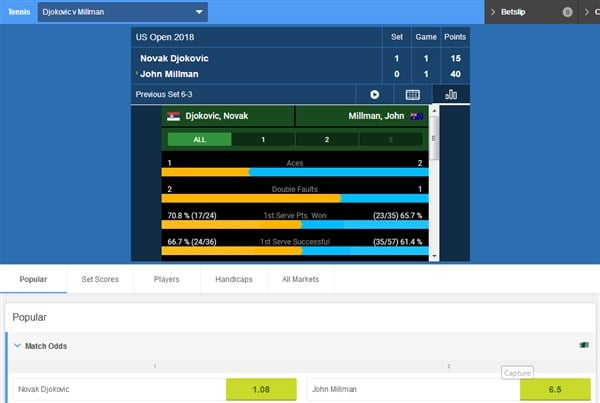Screen dimensions: 600x403
Task: Switch to the Popular tab
Action: point(33,279)
